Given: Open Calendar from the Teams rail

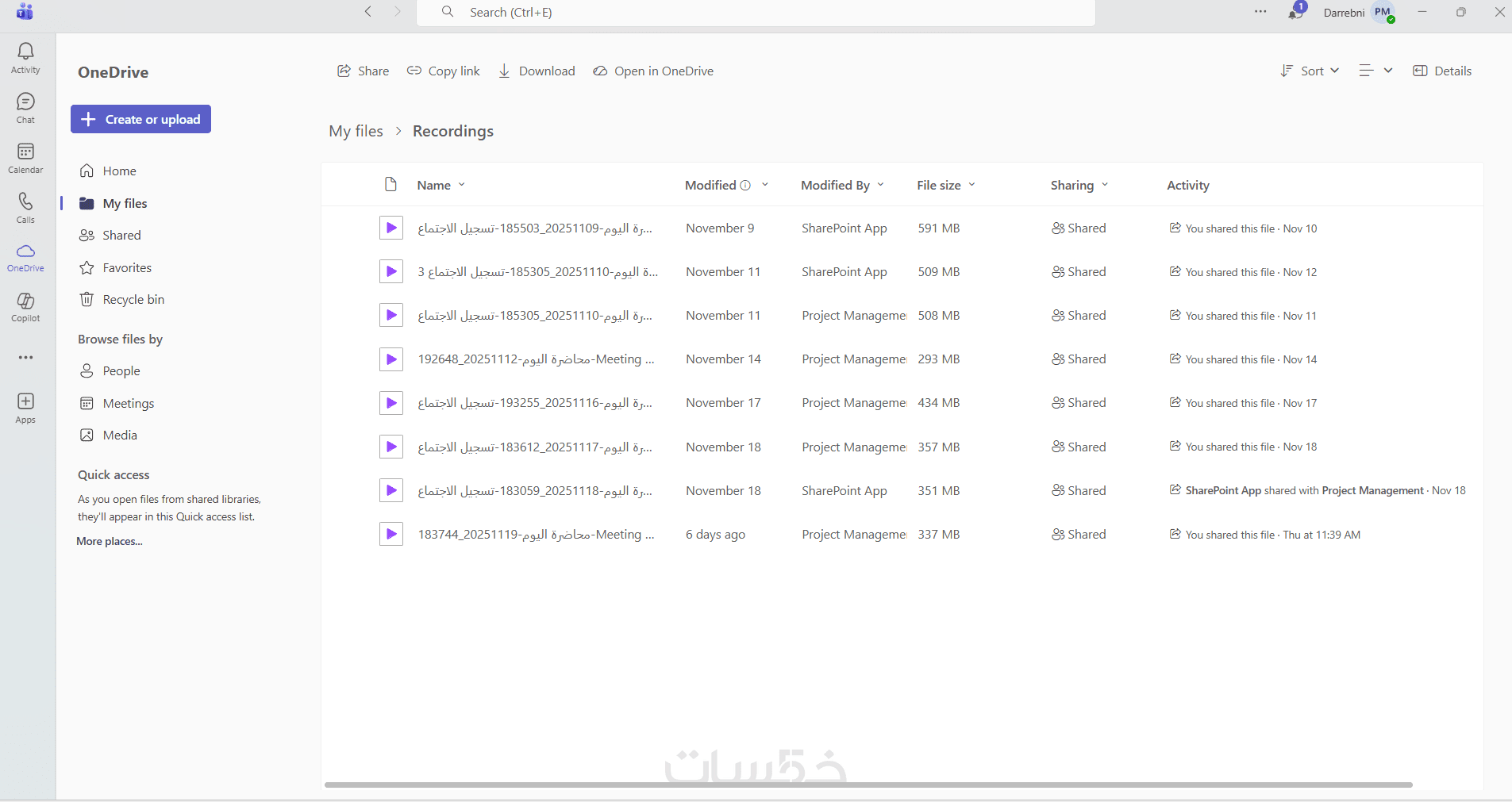Looking at the screenshot, I should point(25,158).
